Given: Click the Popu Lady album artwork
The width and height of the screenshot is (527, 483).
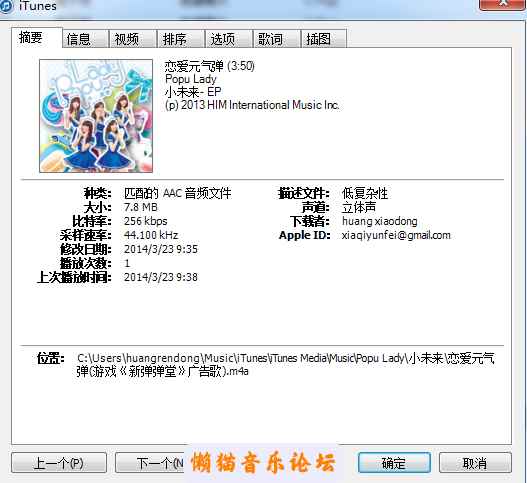Looking at the screenshot, I should coord(96,116).
